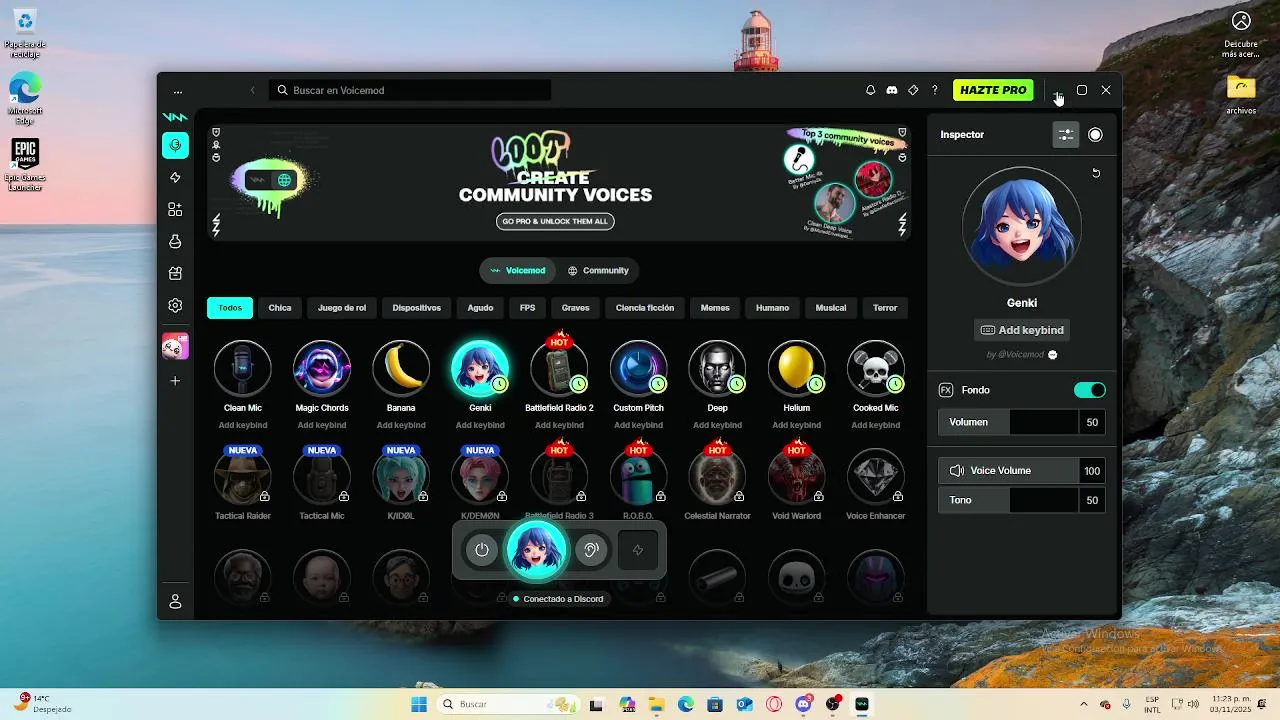Open Voicemod settings gear in sidebar
This screenshot has width=1280, height=720.
[x=175, y=305]
